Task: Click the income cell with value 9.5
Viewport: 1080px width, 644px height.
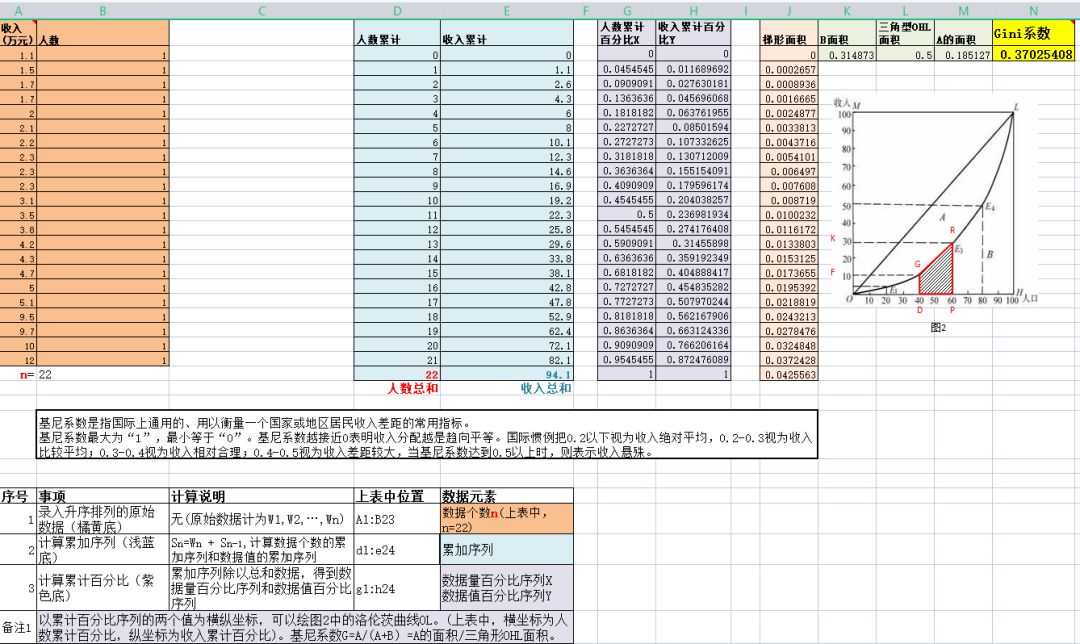Action: (x=18, y=317)
